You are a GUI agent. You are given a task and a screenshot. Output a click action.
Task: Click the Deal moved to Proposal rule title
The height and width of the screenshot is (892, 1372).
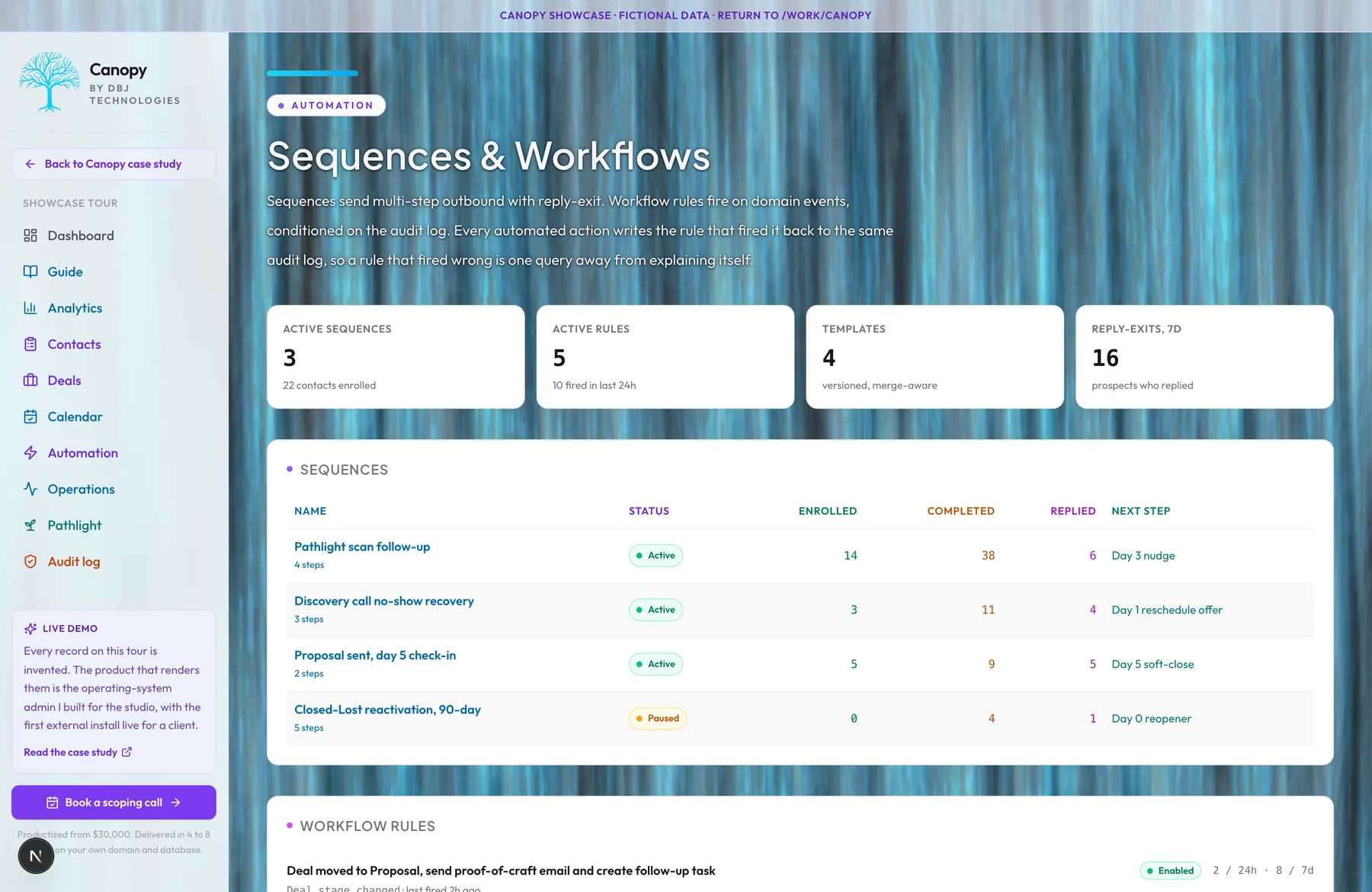tap(501, 871)
